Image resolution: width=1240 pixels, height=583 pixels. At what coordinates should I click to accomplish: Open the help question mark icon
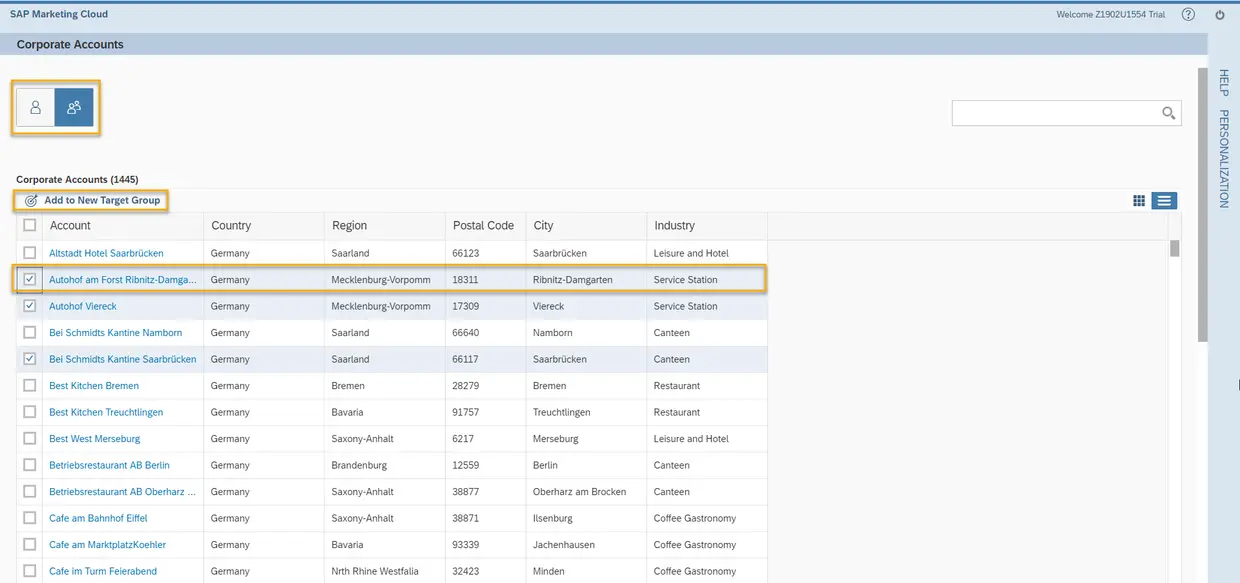tap(1188, 15)
